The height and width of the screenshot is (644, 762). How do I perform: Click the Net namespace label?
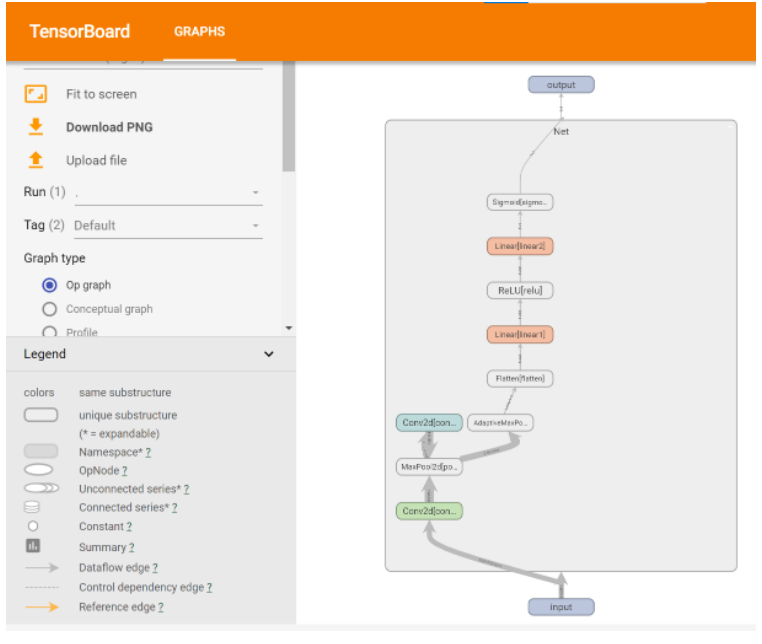561,132
